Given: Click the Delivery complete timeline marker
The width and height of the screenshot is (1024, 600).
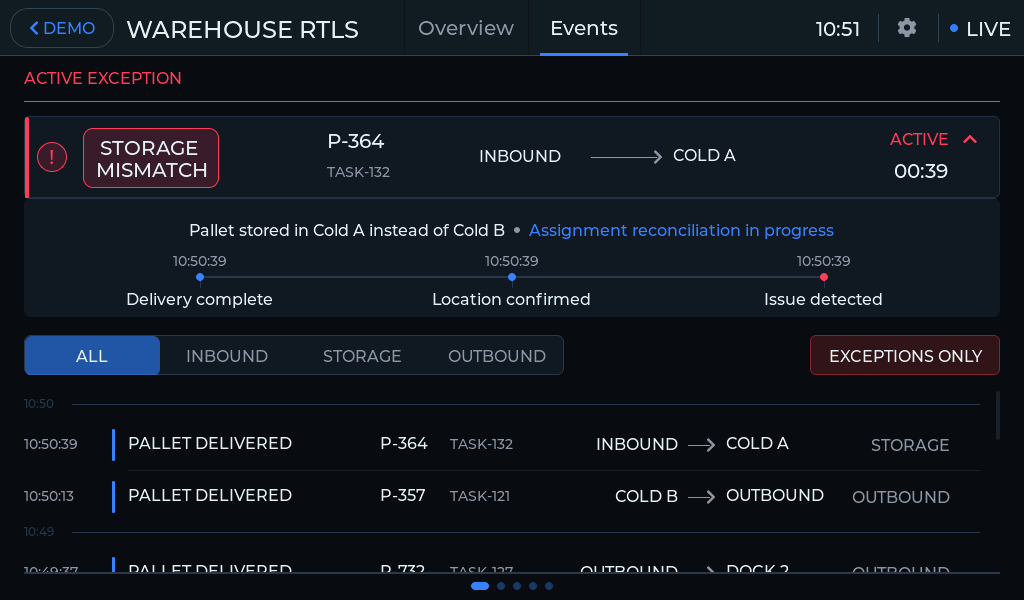Looking at the screenshot, I should click(200, 277).
